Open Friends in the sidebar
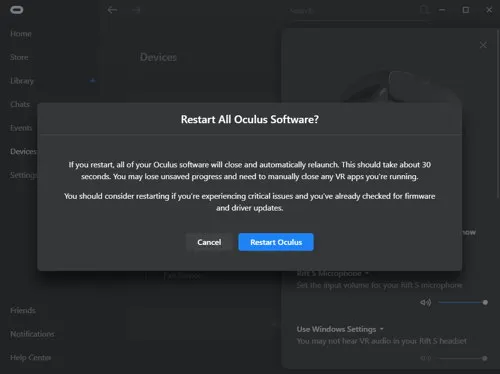 tap(23, 310)
